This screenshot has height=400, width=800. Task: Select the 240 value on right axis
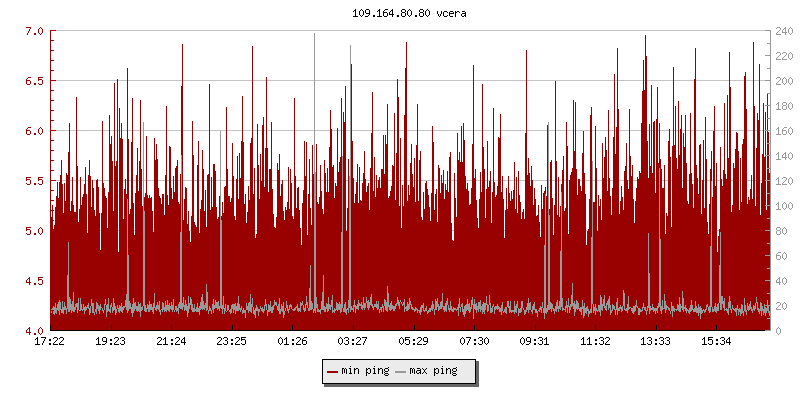(784, 31)
